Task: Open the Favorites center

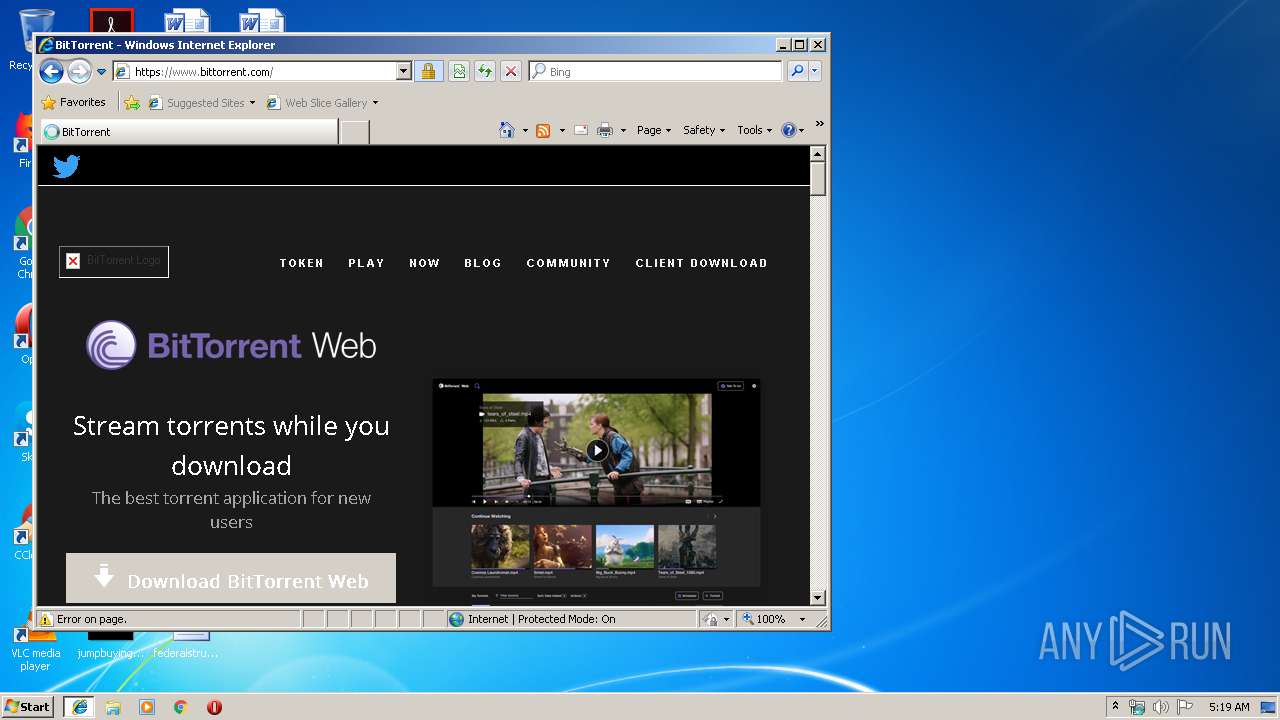Action: (x=73, y=102)
